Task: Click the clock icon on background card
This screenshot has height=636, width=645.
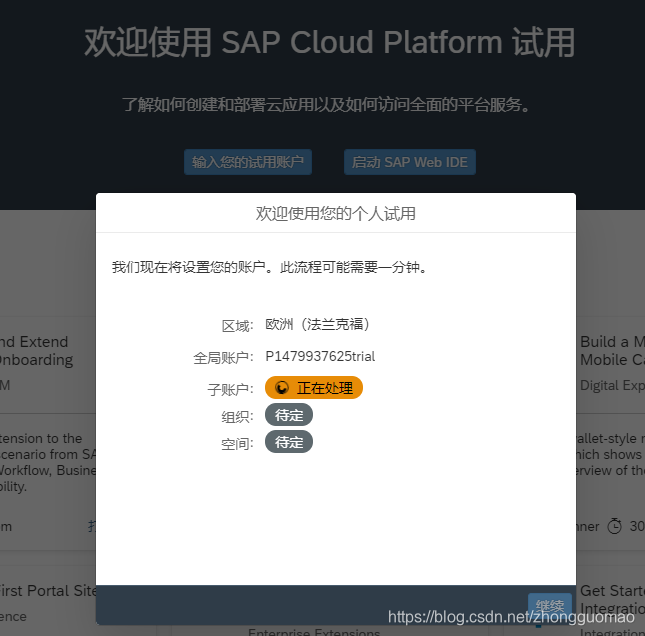Action: click(615, 526)
